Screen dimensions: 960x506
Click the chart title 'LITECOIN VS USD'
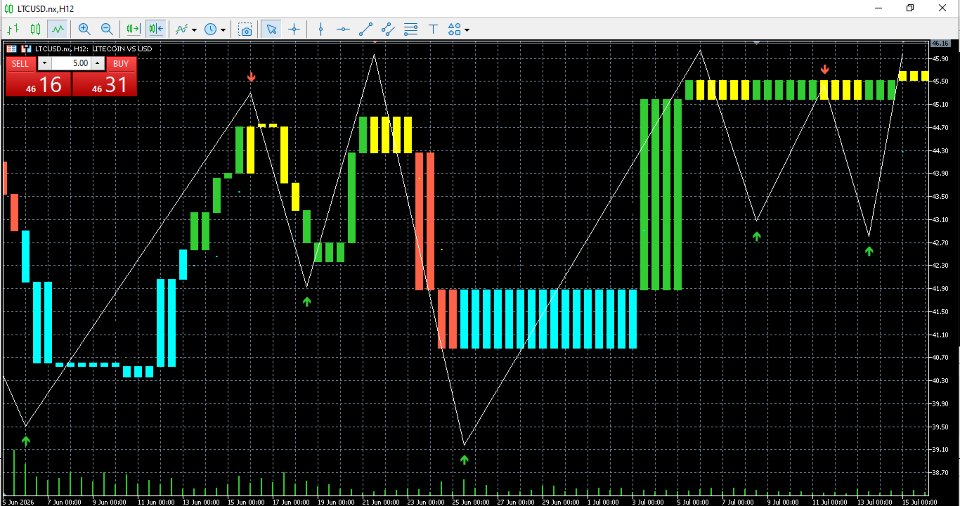[x=122, y=48]
